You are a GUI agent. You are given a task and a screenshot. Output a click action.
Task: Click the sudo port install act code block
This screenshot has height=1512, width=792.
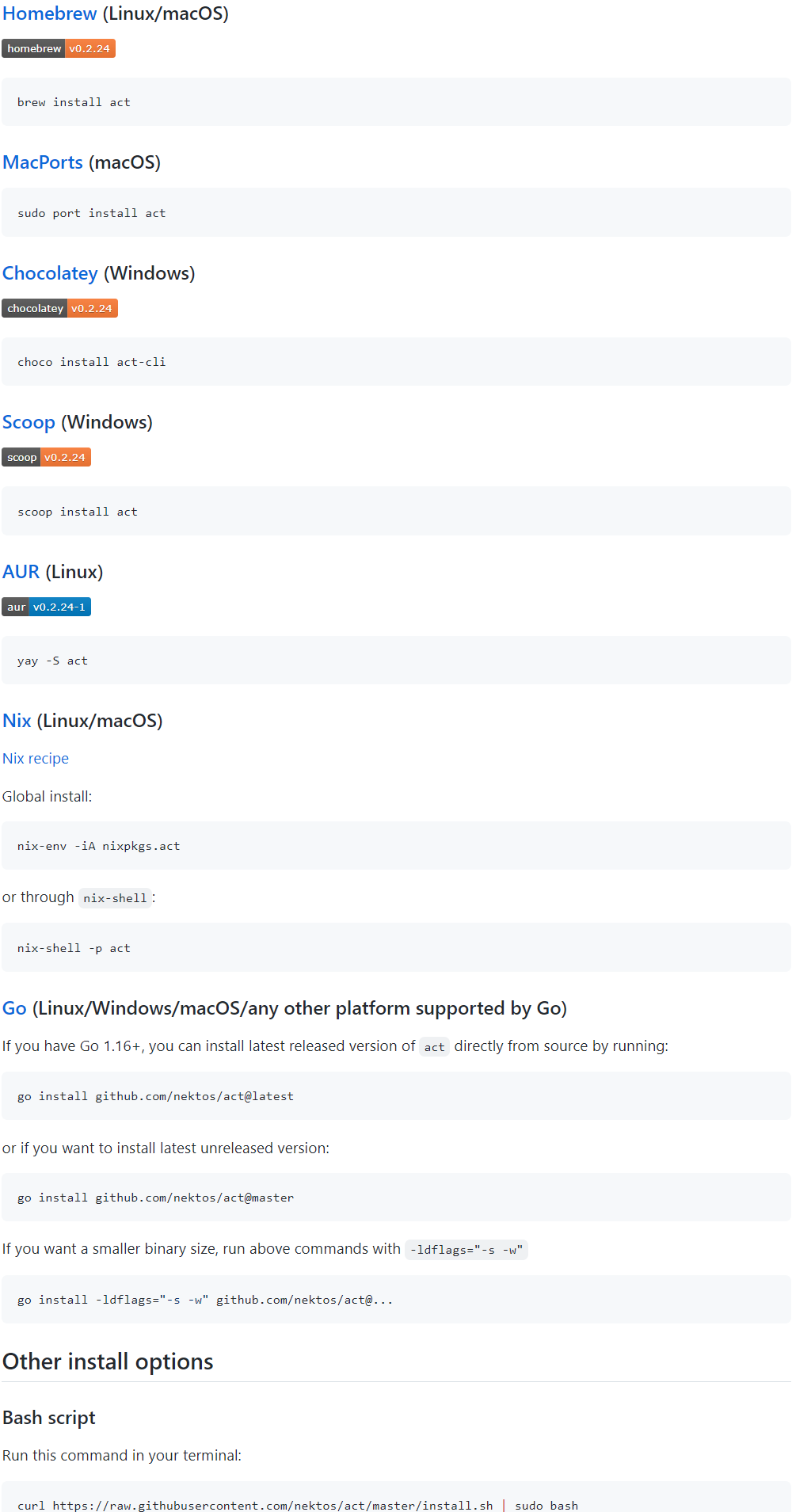[396, 213]
